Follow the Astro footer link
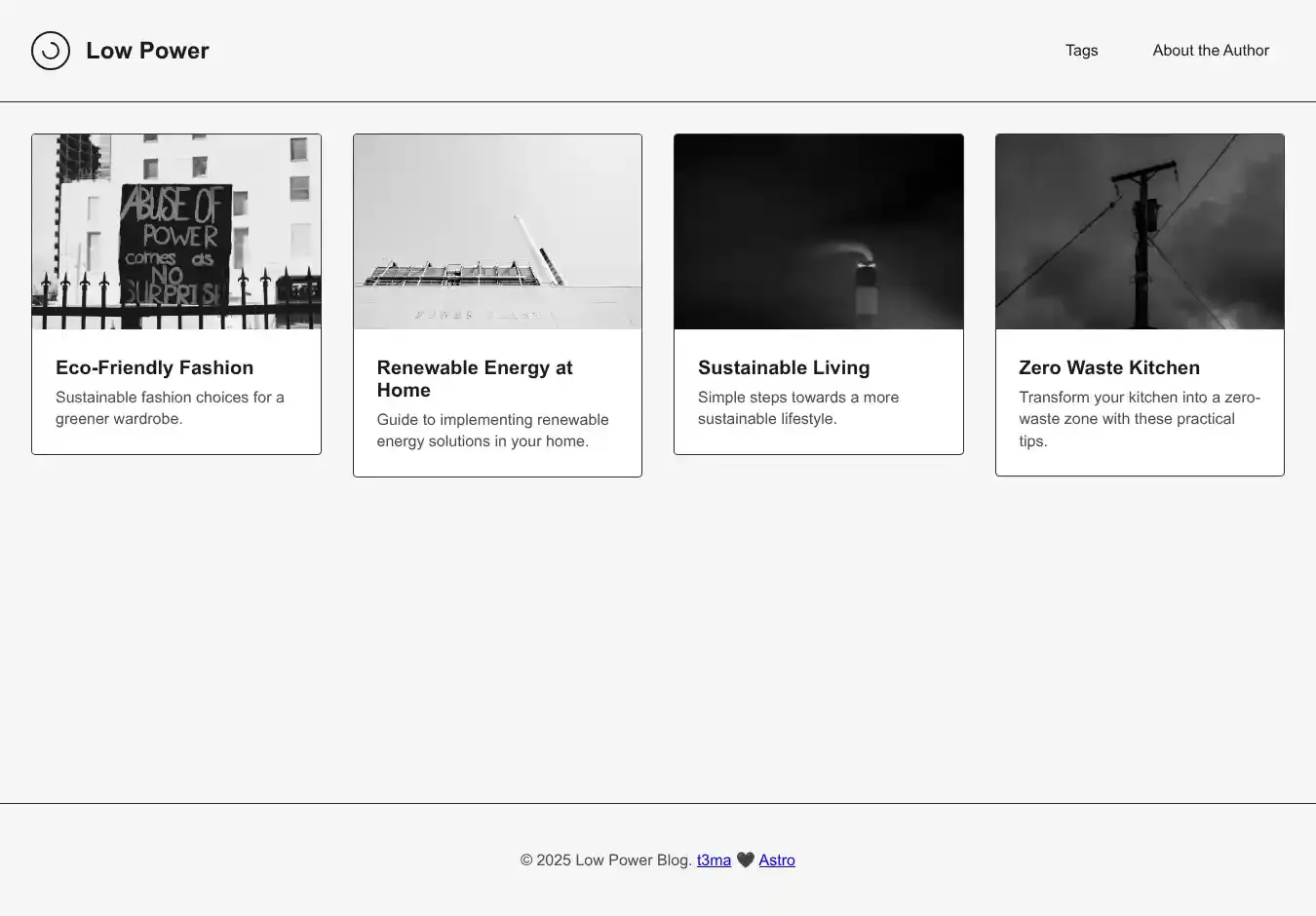The height and width of the screenshot is (916, 1316). (x=777, y=859)
